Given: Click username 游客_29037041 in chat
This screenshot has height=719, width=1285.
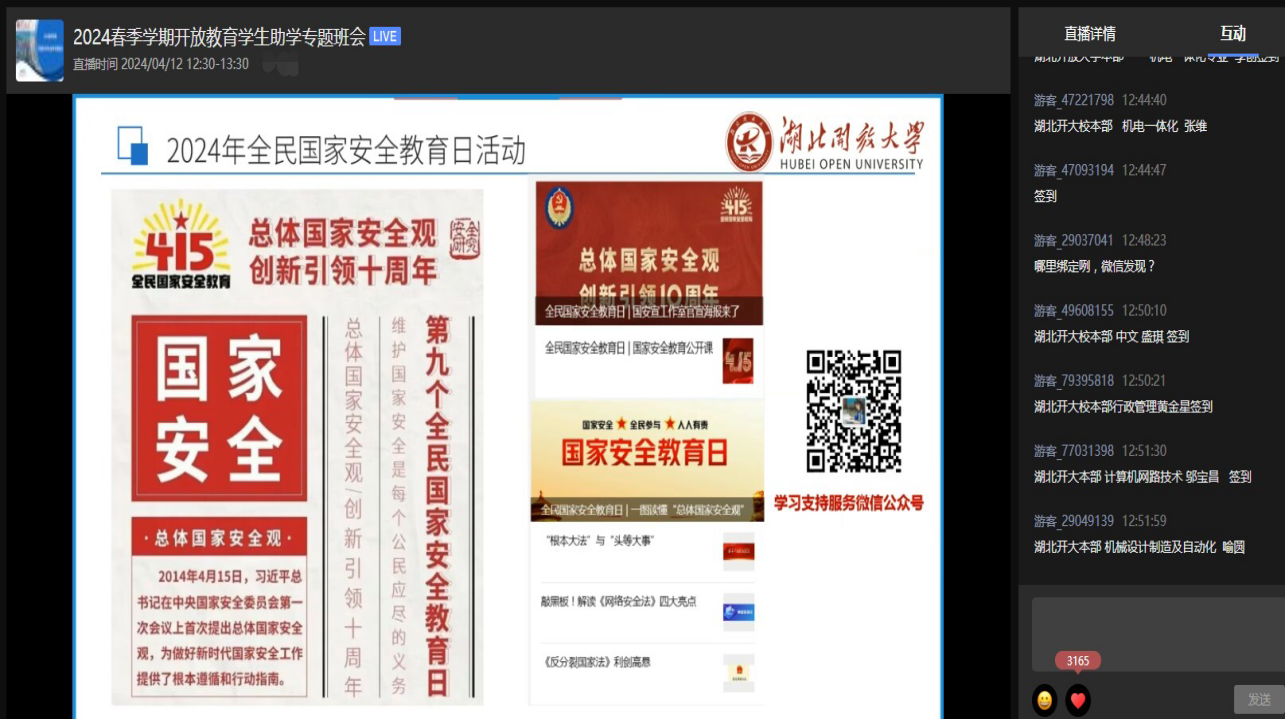Looking at the screenshot, I should [x=1074, y=241].
